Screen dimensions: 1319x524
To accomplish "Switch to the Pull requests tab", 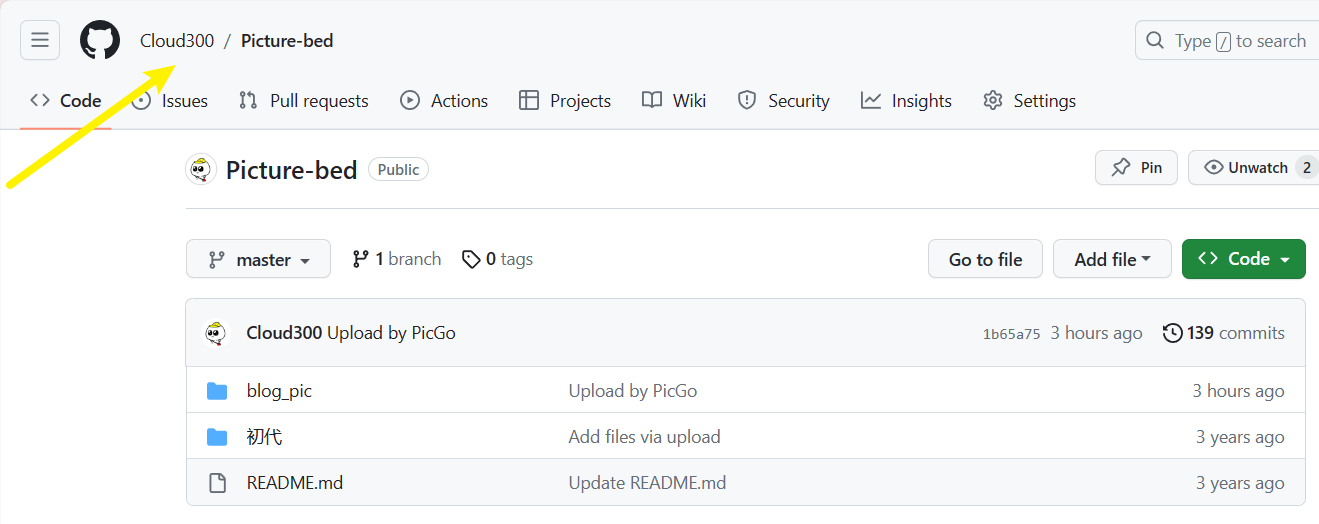I will click(304, 101).
